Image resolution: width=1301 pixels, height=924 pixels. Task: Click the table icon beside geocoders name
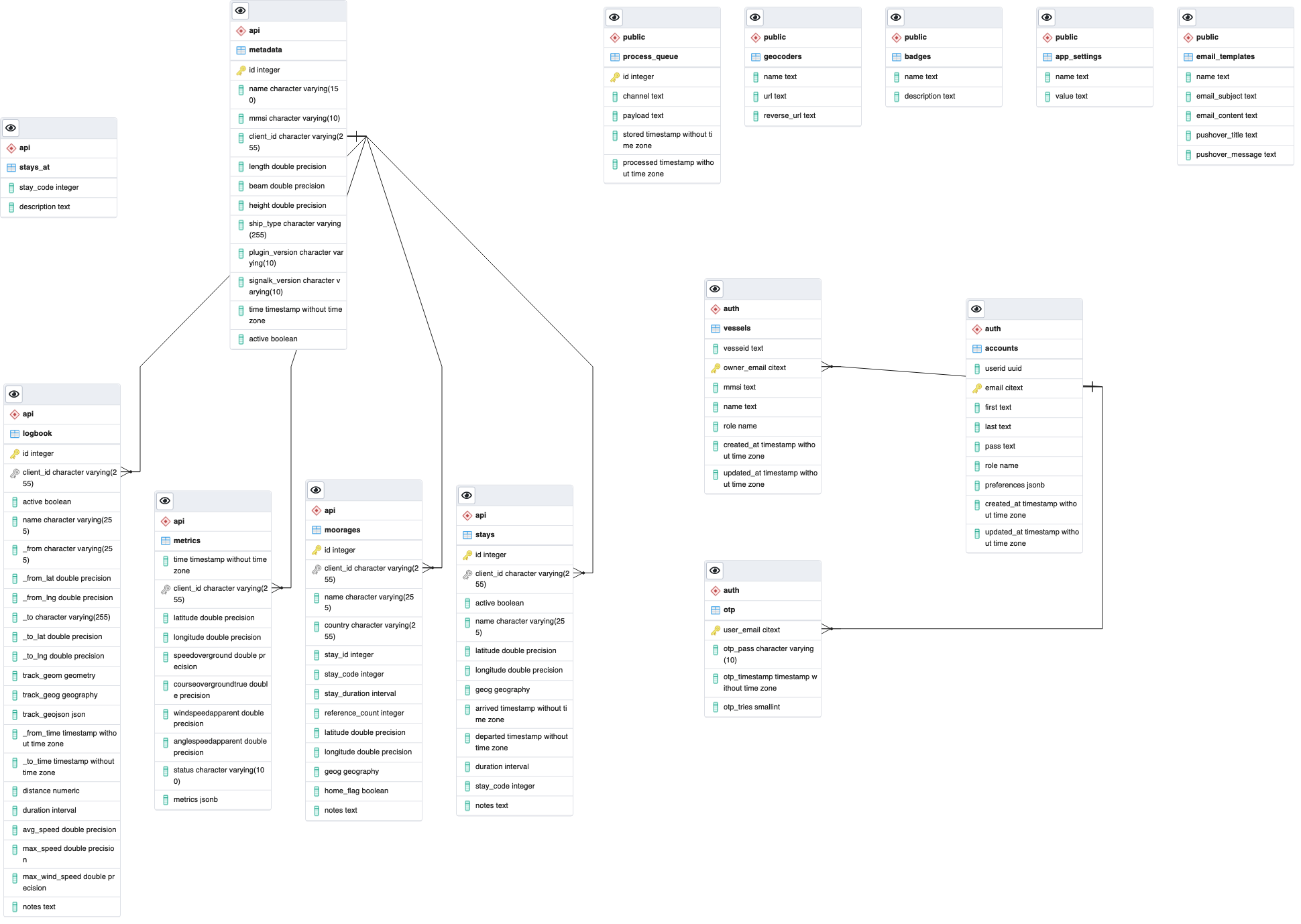click(756, 57)
